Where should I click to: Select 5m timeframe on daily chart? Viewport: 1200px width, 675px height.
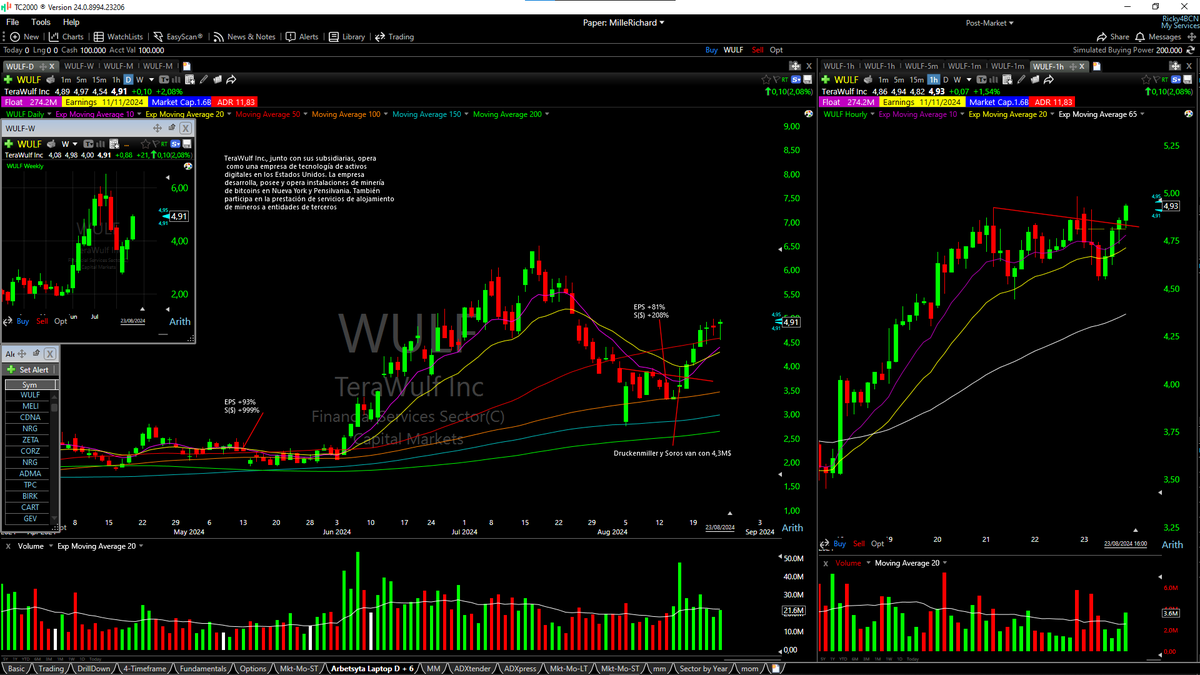point(82,79)
